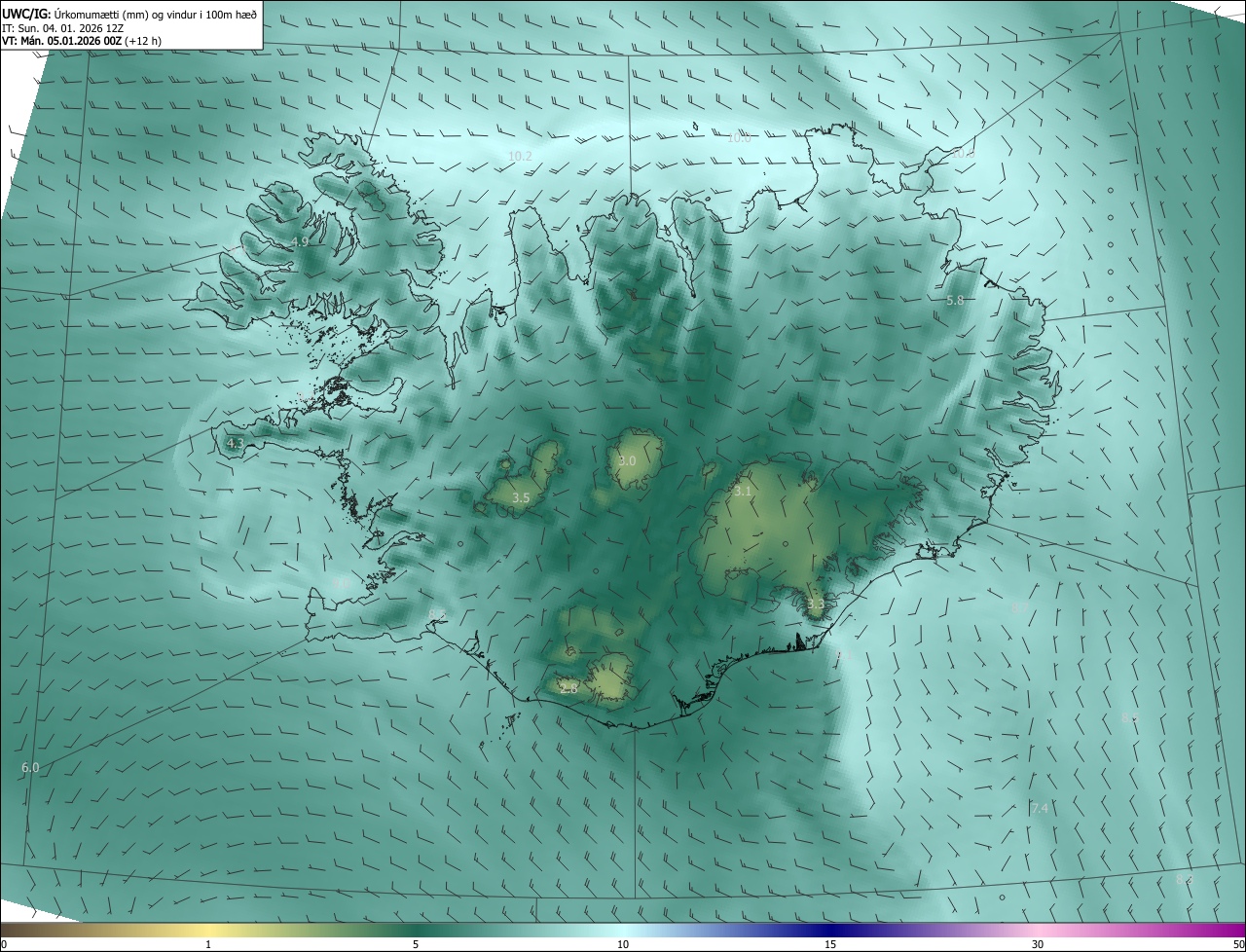
Task: Click the 5.8 value label on the map
Action: tap(955, 301)
